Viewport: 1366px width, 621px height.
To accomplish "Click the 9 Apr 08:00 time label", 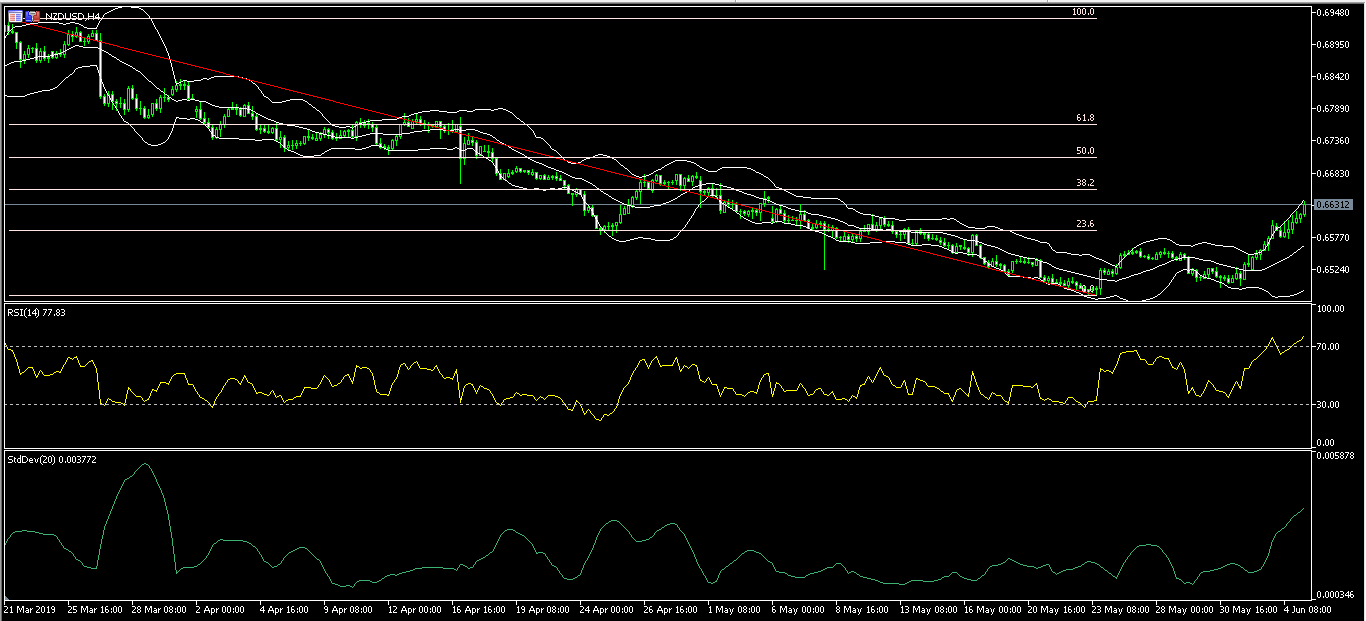I will (350, 608).
